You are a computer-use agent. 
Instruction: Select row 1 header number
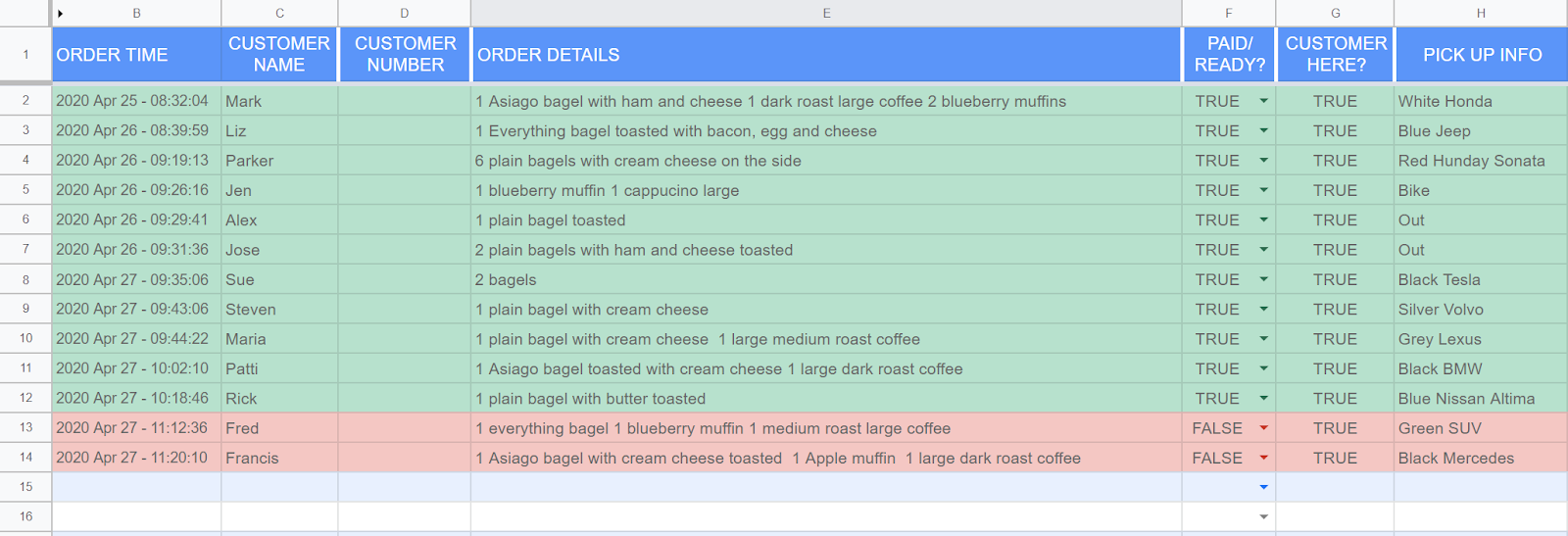25,55
